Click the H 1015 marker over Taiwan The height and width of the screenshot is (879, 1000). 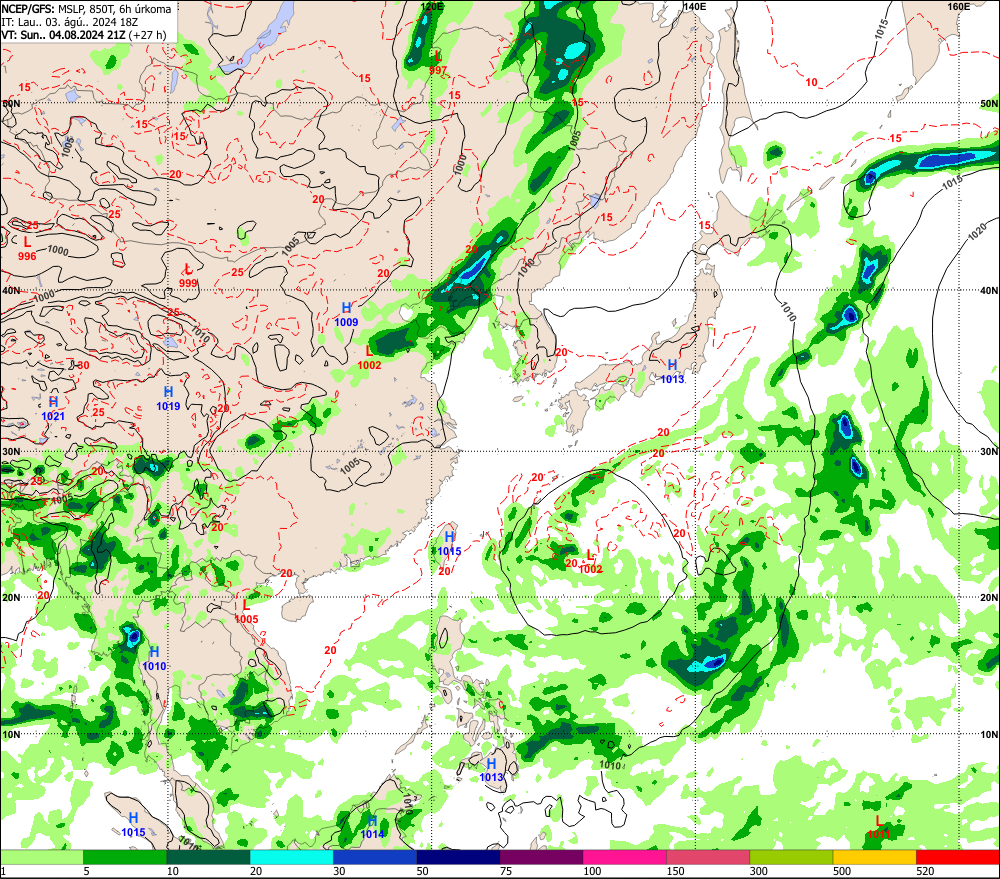pos(450,544)
